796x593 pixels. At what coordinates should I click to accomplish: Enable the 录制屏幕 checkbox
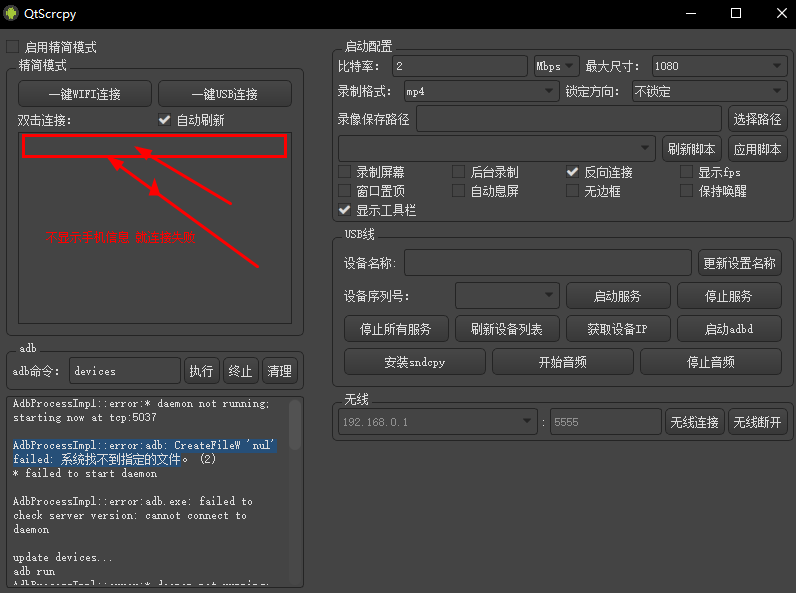pos(345,172)
